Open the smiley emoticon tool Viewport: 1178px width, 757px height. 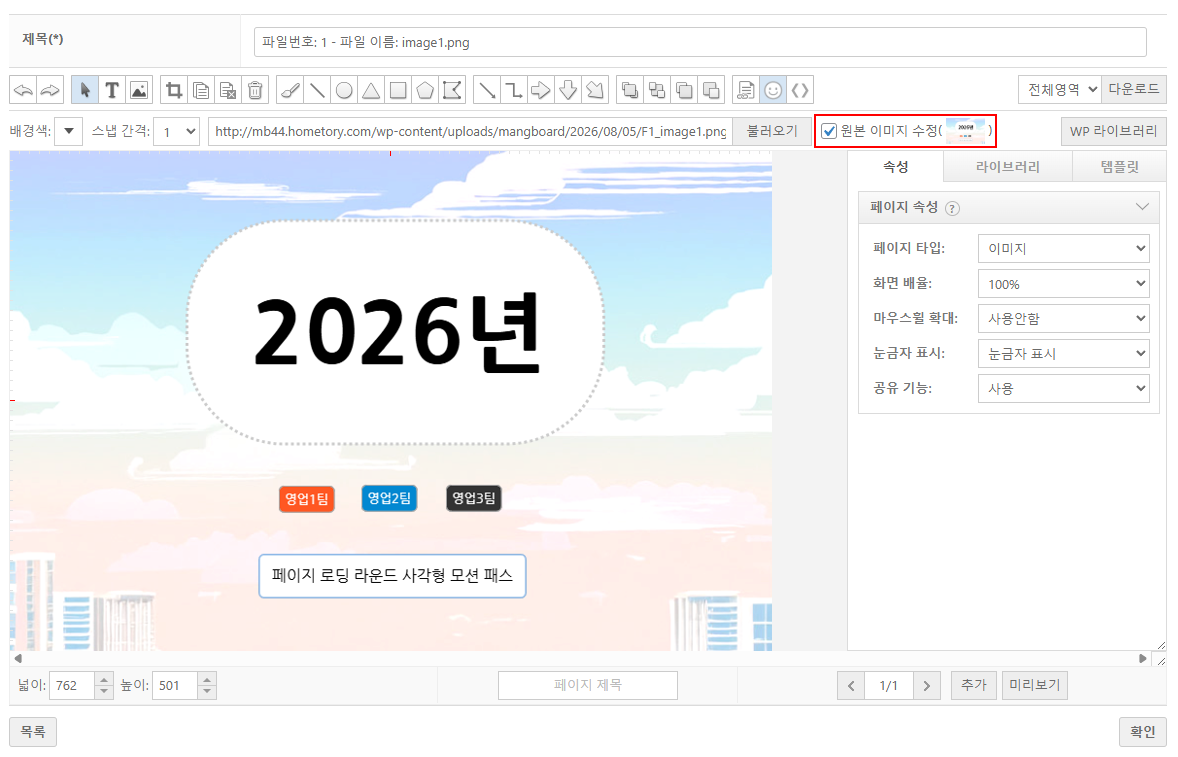tap(773, 90)
